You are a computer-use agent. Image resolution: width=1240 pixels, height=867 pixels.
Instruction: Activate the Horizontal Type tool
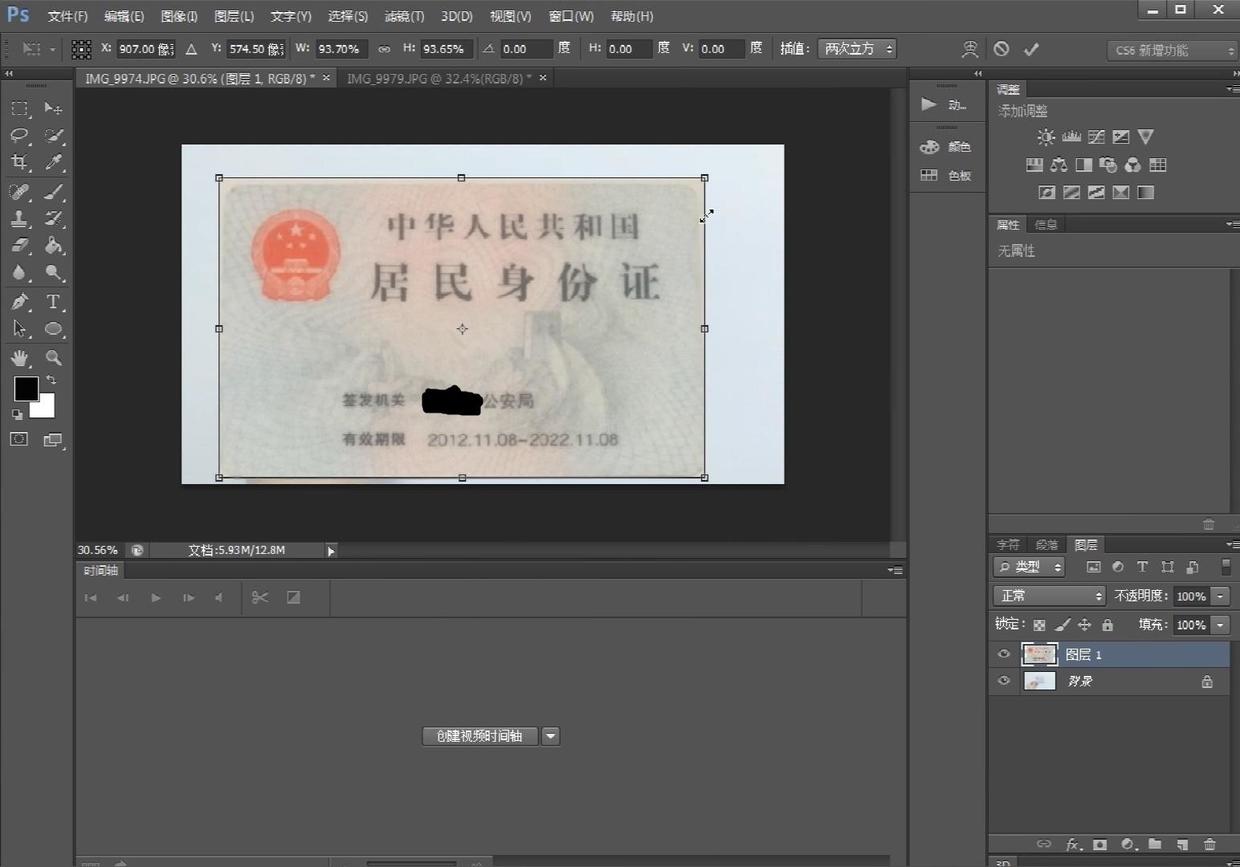coord(53,301)
